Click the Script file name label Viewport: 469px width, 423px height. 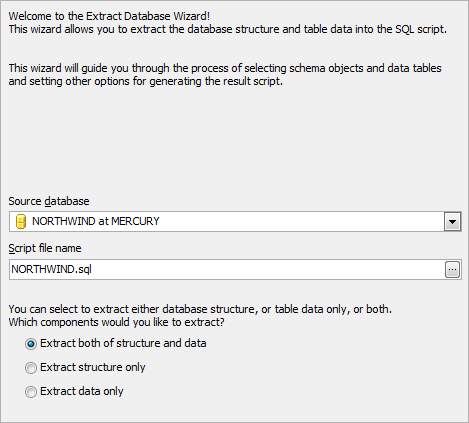click(x=45, y=248)
